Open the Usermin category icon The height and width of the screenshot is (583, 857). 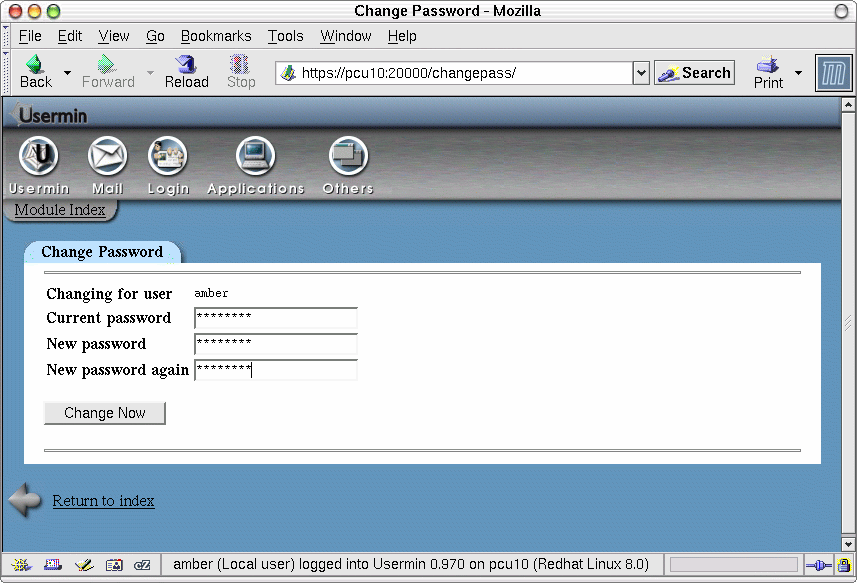[x=38, y=156]
